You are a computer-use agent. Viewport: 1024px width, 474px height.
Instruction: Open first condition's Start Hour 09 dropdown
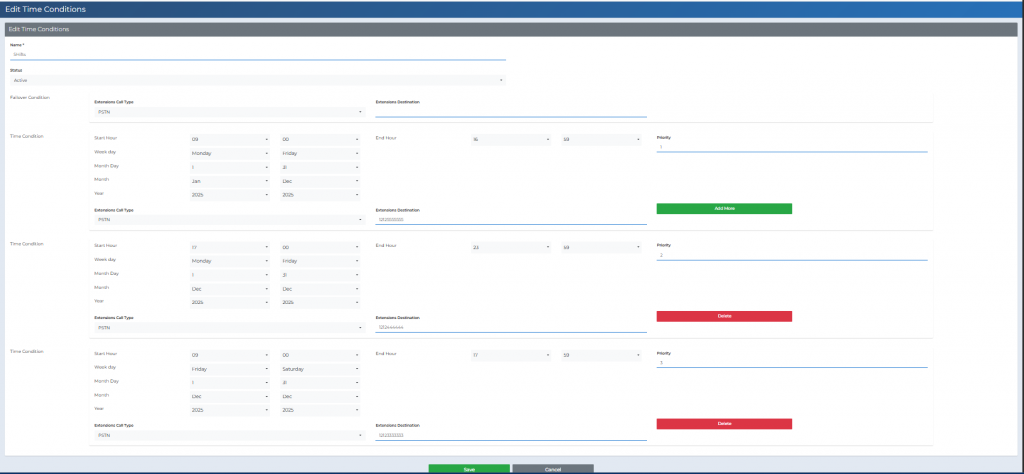[230, 139]
